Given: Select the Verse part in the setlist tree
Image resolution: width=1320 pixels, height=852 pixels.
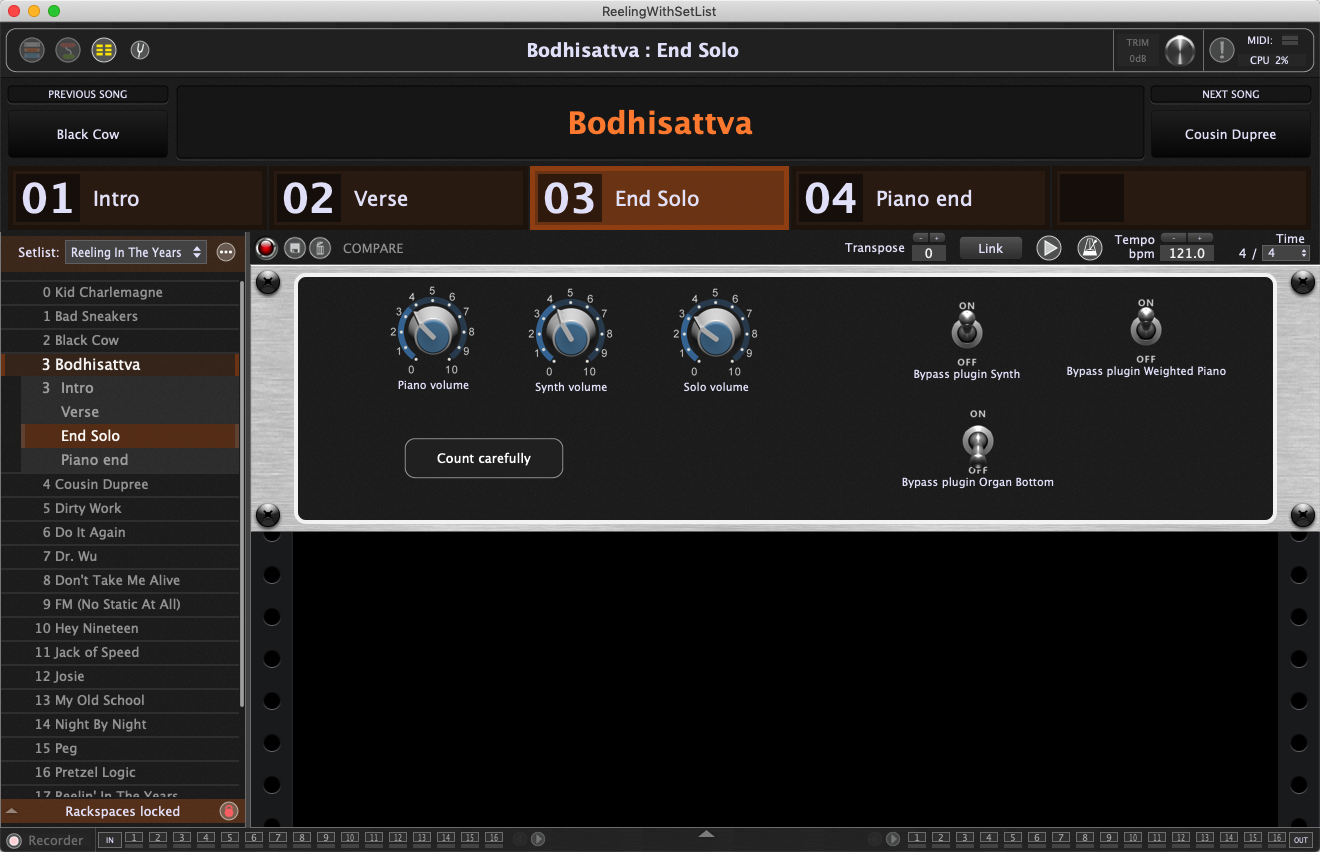Looking at the screenshot, I should click(130, 412).
